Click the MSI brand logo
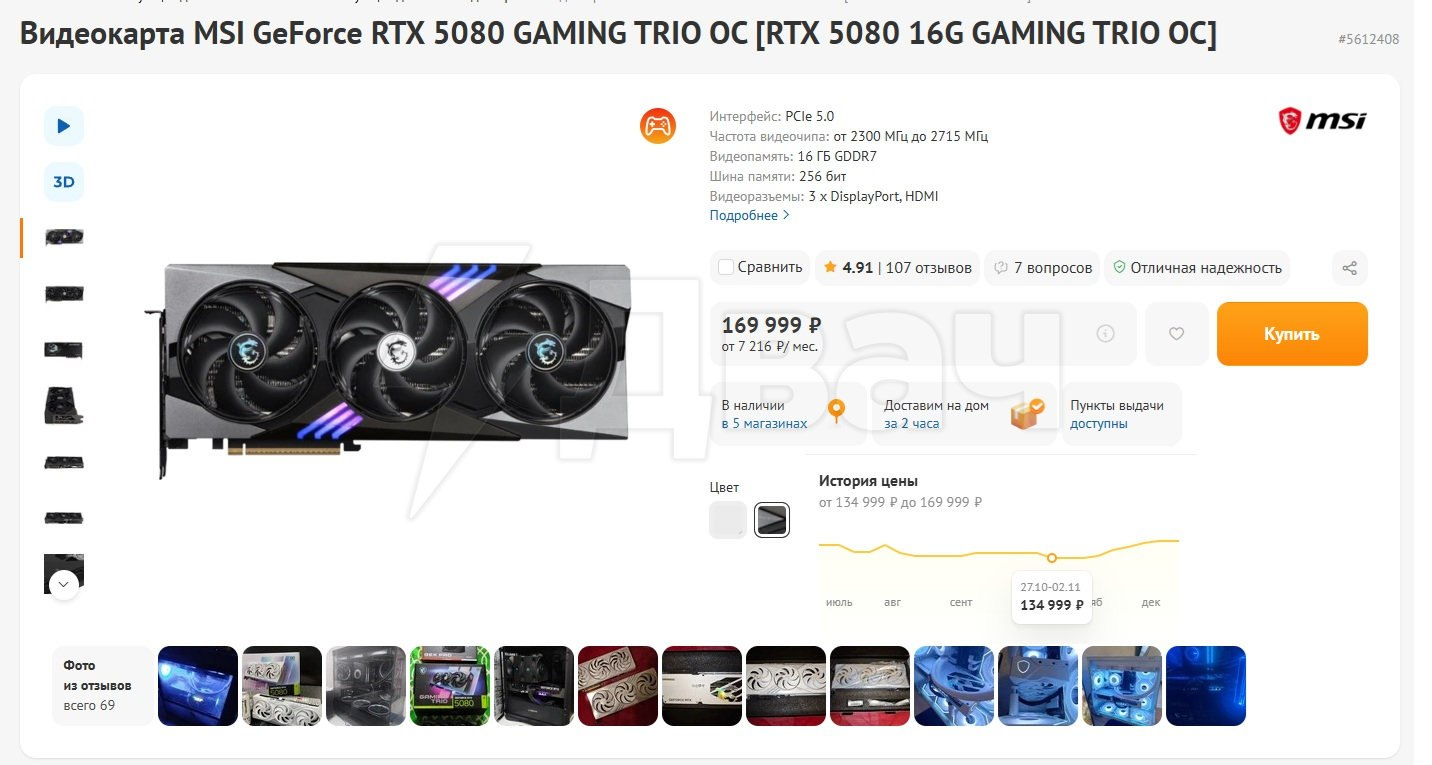 (1322, 121)
